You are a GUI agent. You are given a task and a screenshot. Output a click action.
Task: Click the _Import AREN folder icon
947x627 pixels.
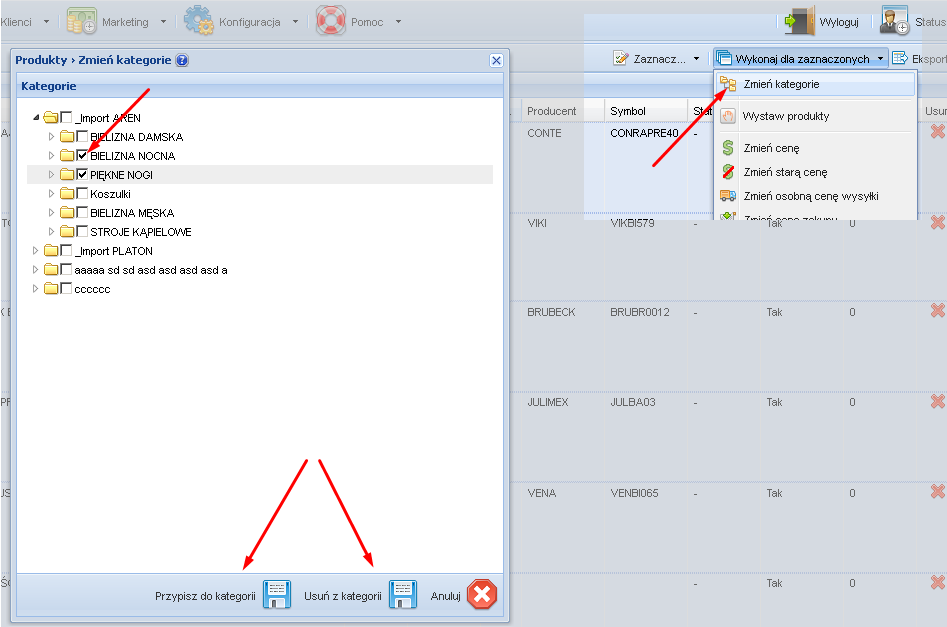pos(51,117)
